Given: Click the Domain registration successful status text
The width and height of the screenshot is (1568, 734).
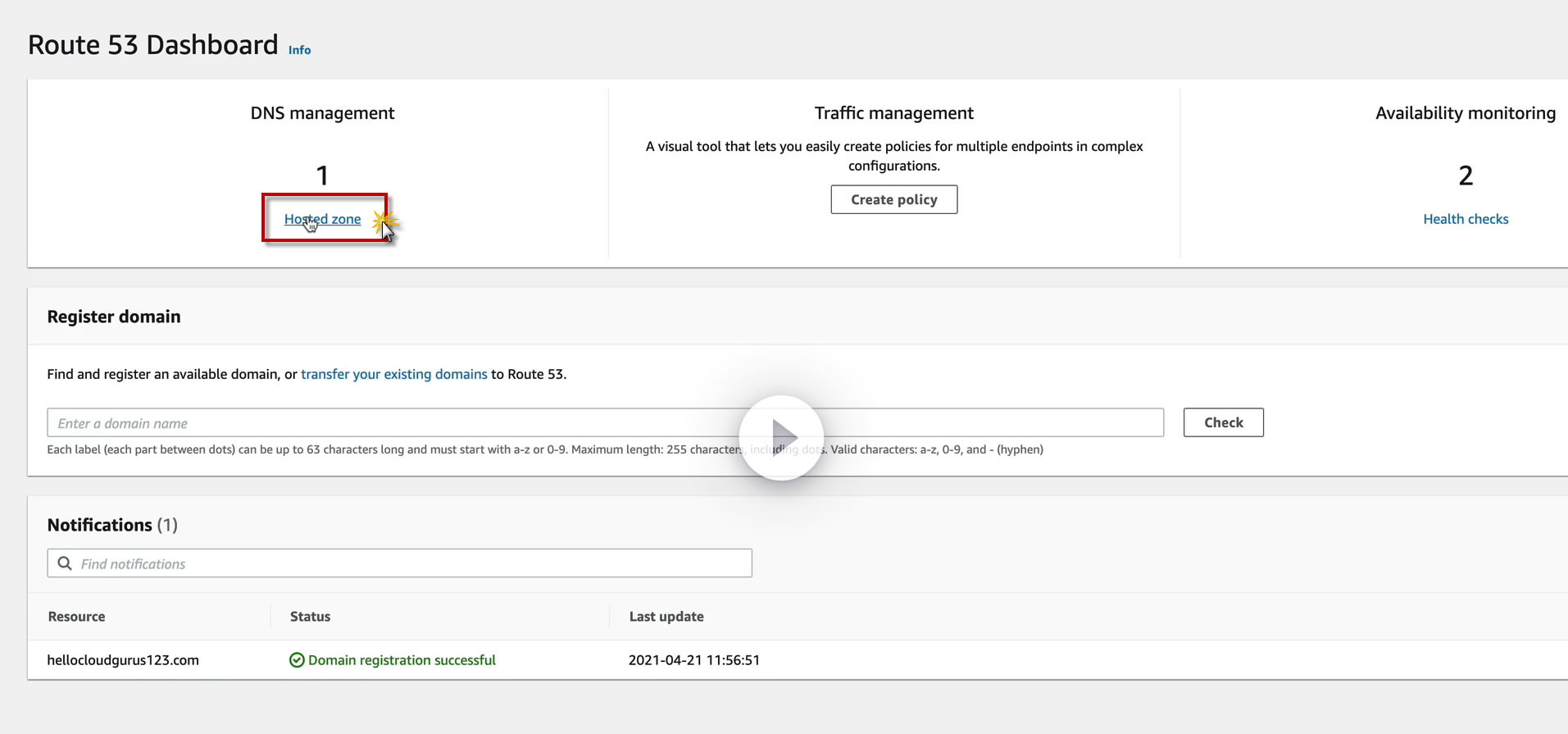Looking at the screenshot, I should [402, 660].
